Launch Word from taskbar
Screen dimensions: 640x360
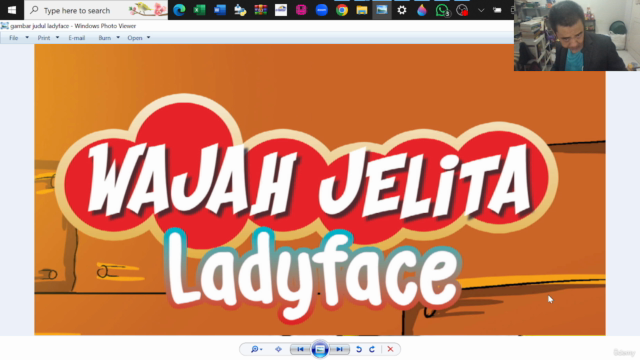pos(220,10)
